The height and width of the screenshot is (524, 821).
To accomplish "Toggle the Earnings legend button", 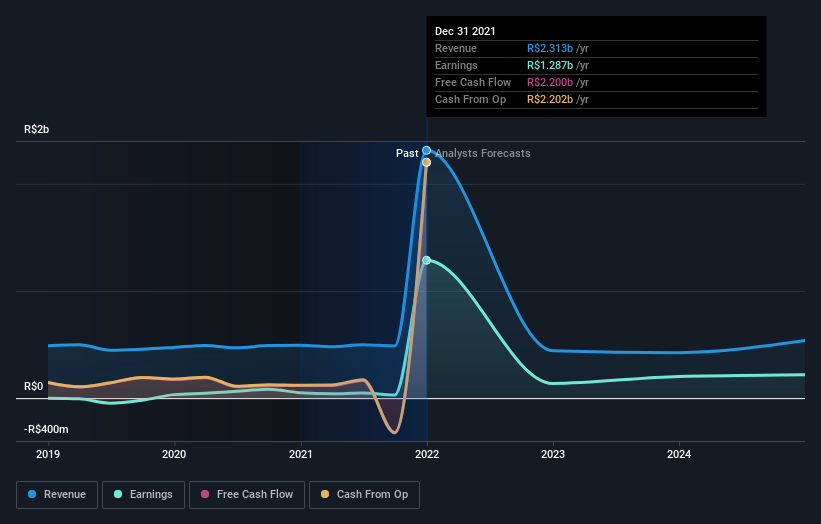I will 143,495.
